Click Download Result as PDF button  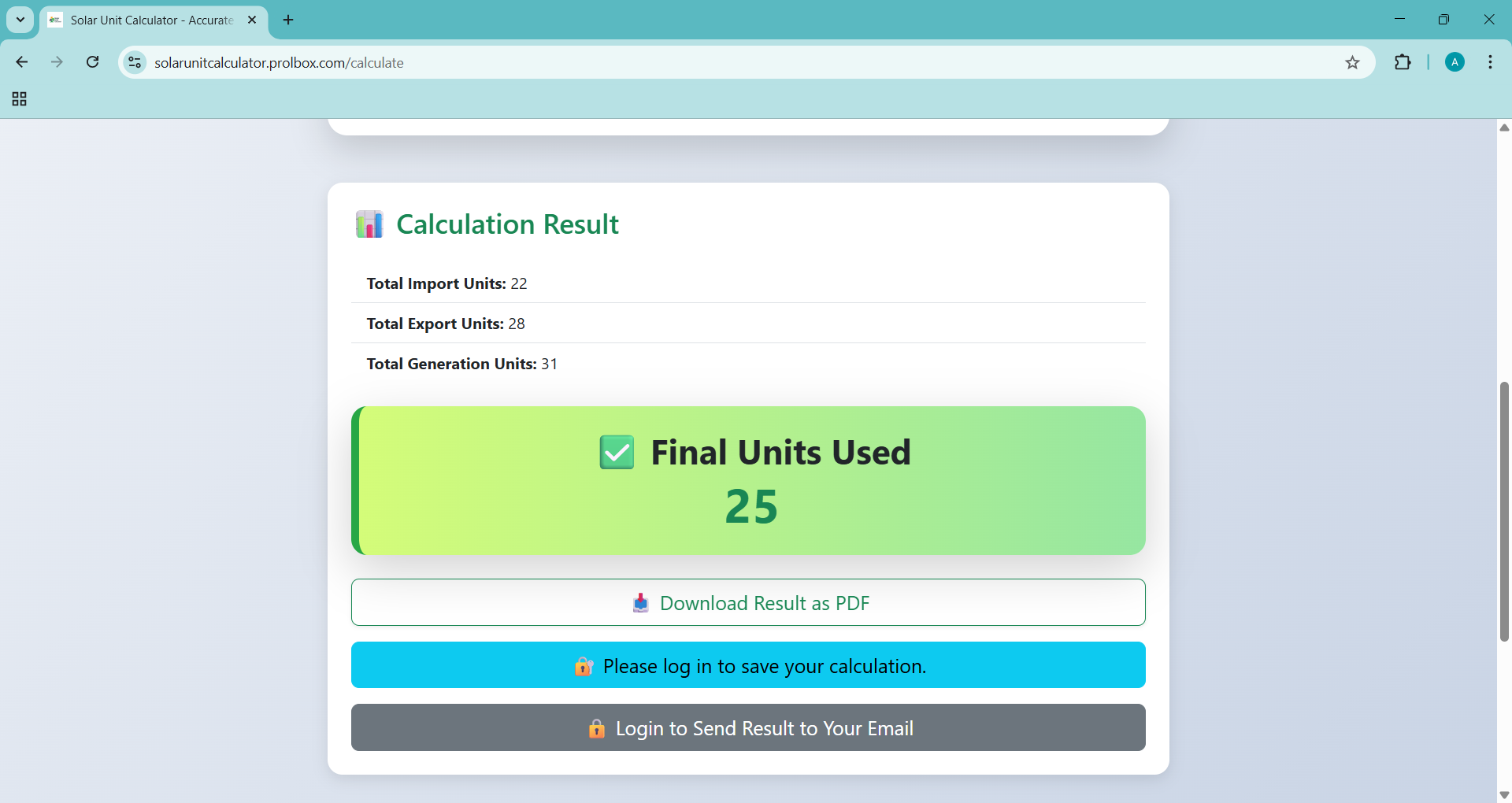(748, 603)
